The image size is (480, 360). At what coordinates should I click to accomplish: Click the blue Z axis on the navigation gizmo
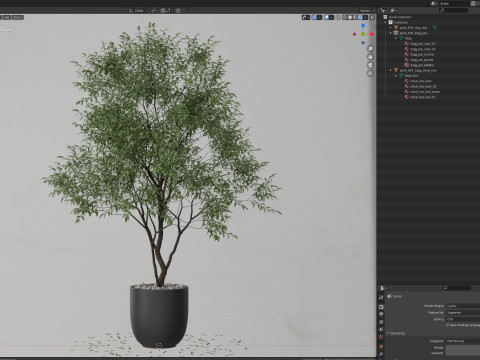click(x=363, y=26)
